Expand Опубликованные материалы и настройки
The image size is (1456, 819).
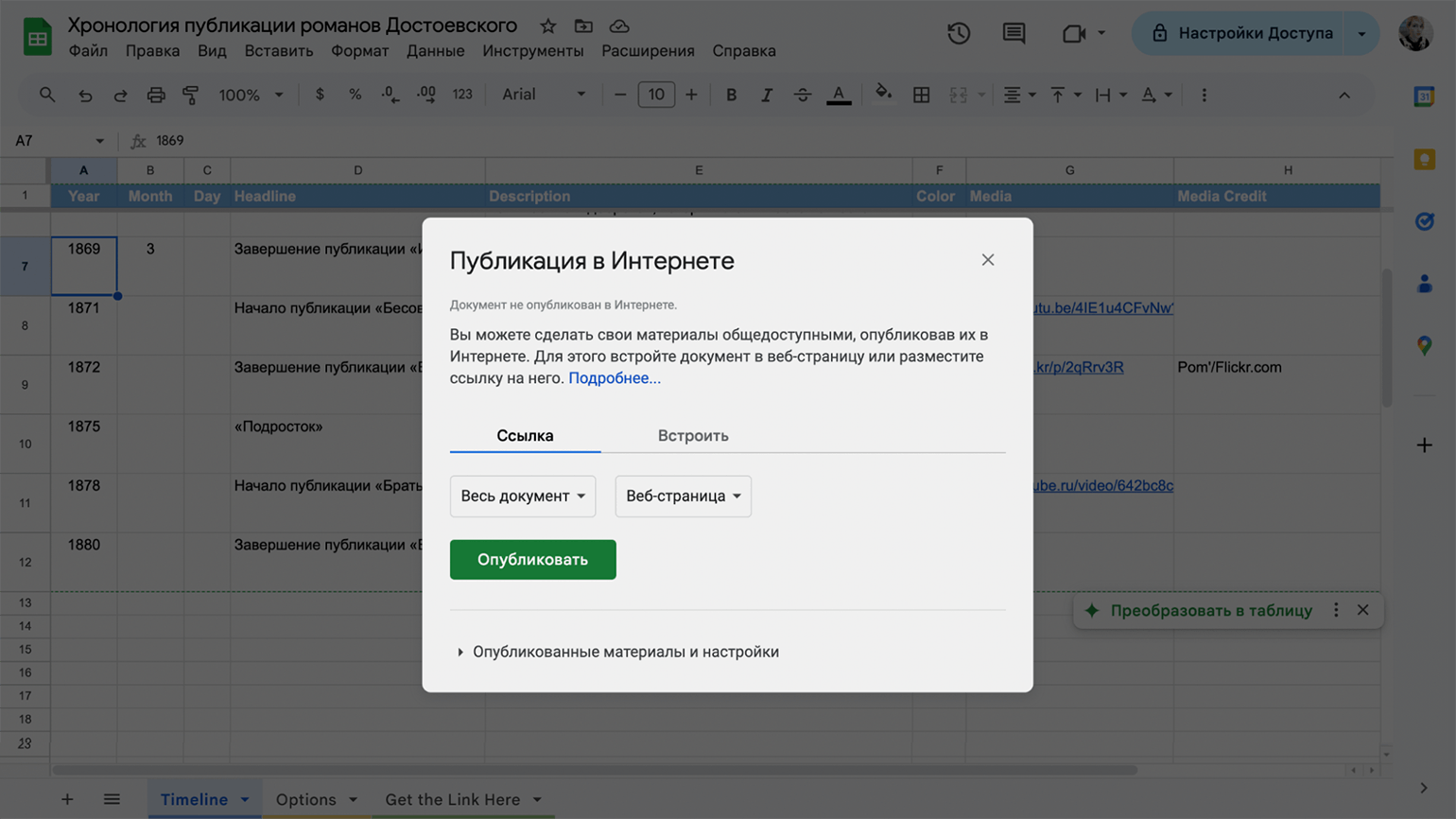tap(618, 652)
